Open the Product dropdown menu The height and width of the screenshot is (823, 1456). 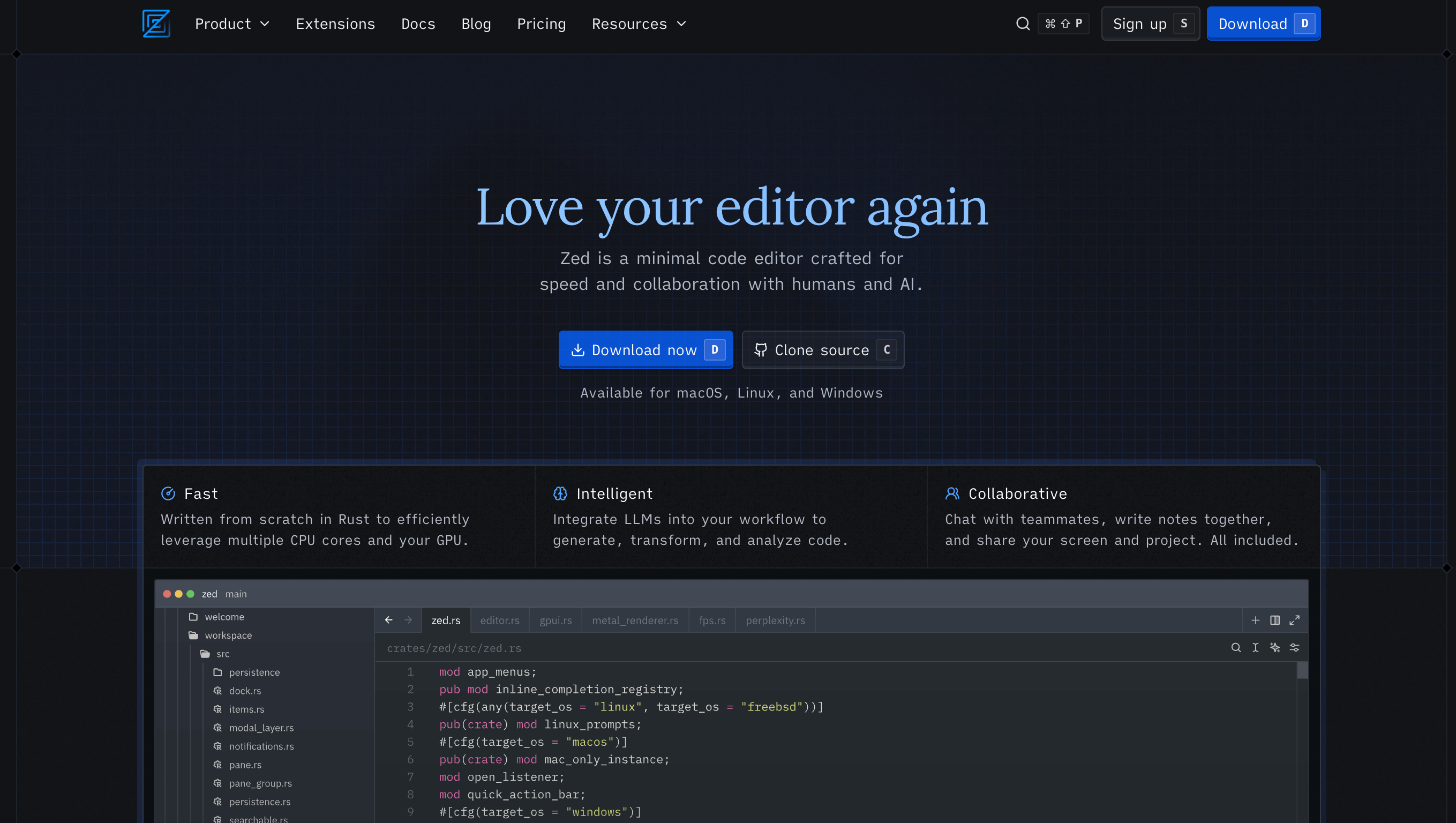[x=232, y=23]
